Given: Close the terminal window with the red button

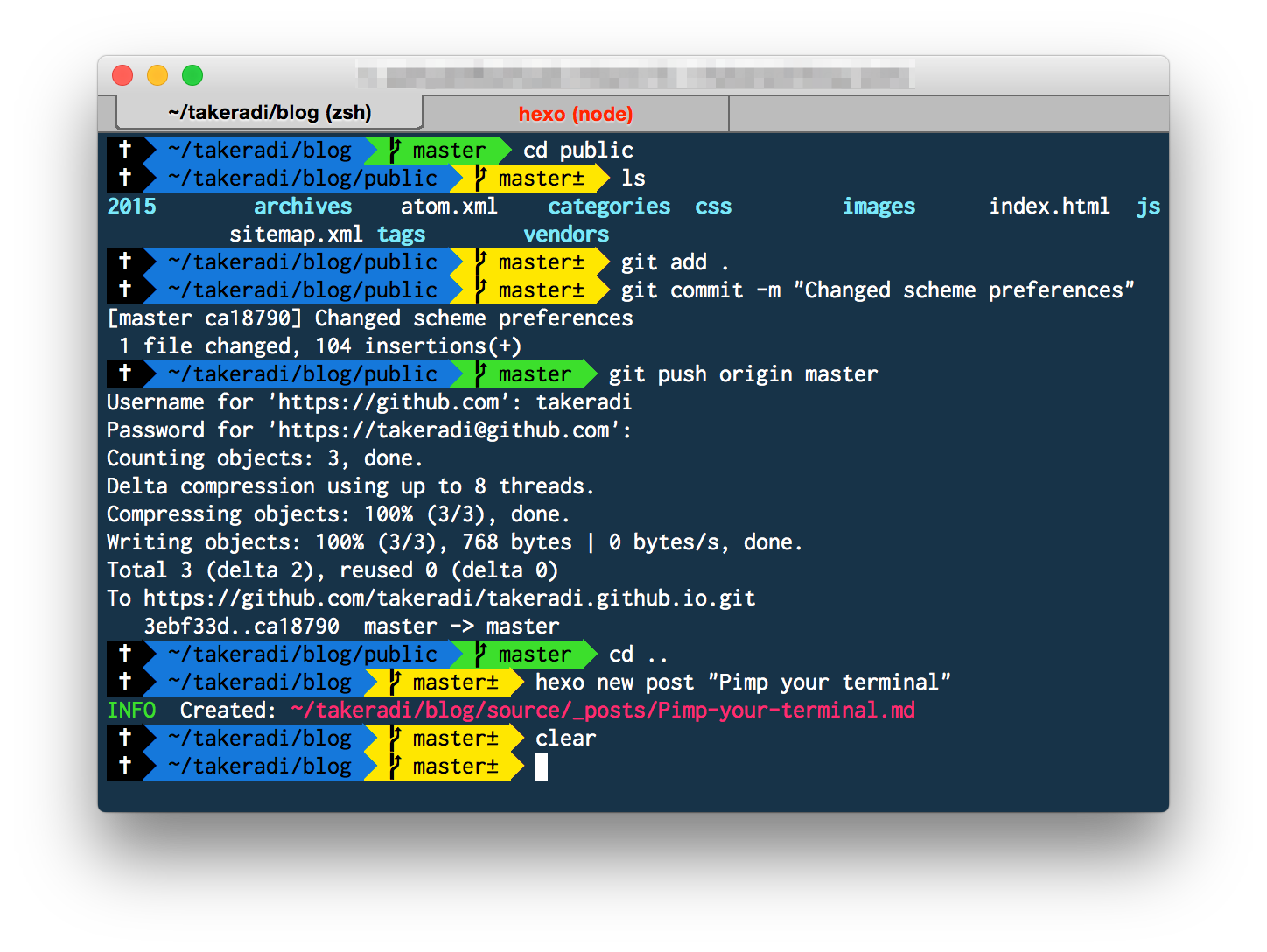Looking at the screenshot, I should pos(122,75).
